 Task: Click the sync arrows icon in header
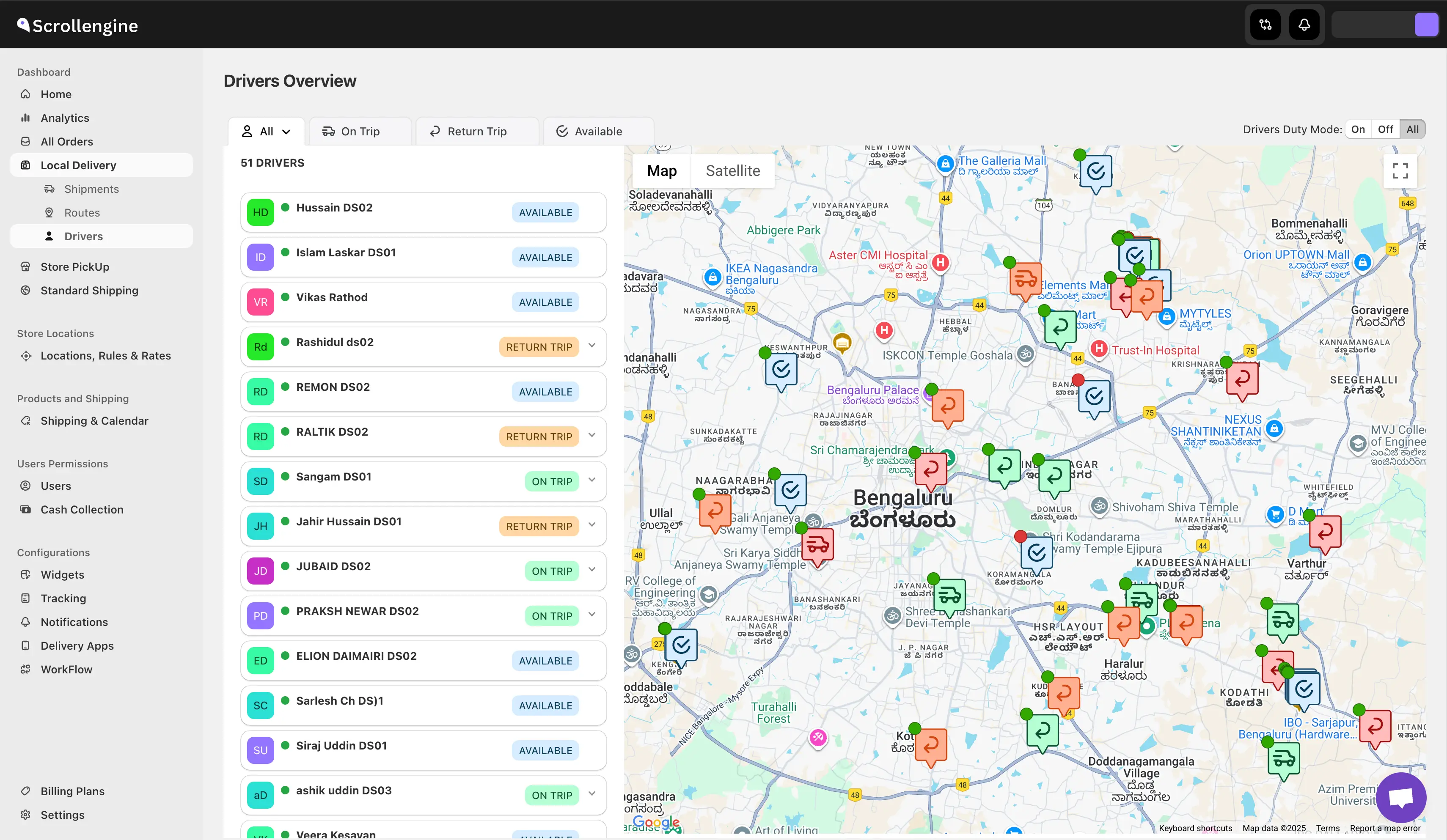(1265, 25)
